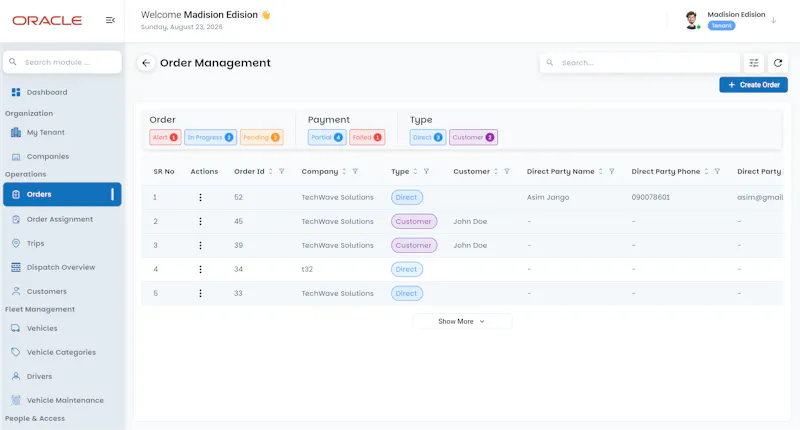
Task: Open actions menu for order 45
Action: tap(201, 221)
